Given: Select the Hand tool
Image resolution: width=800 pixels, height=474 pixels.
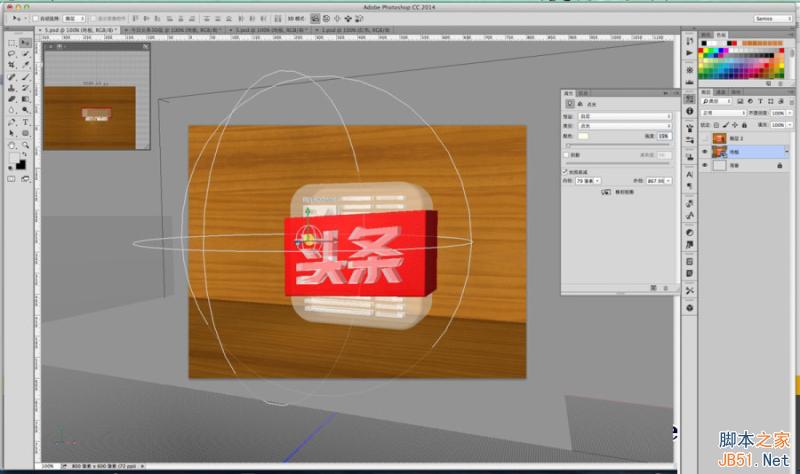Looking at the screenshot, I should pos(12,145).
